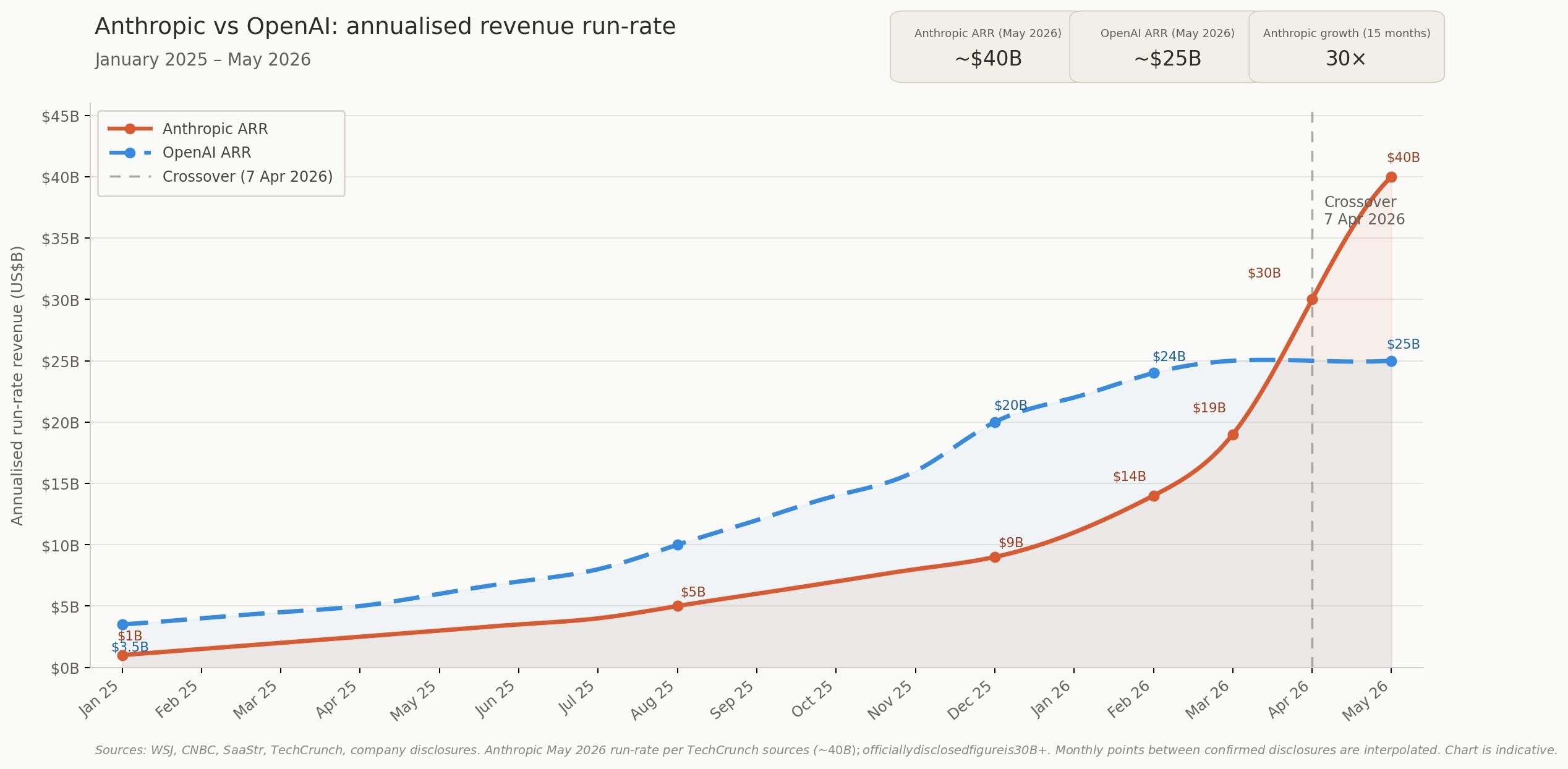The height and width of the screenshot is (769, 1568).
Task: Click the 'Nov 25' x-axis label
Action: (890, 700)
